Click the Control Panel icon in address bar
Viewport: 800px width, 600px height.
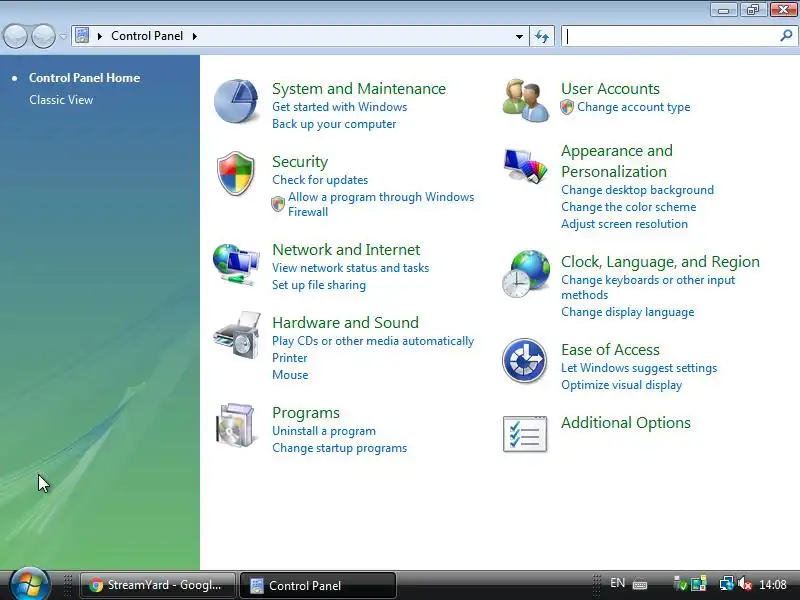coord(82,36)
